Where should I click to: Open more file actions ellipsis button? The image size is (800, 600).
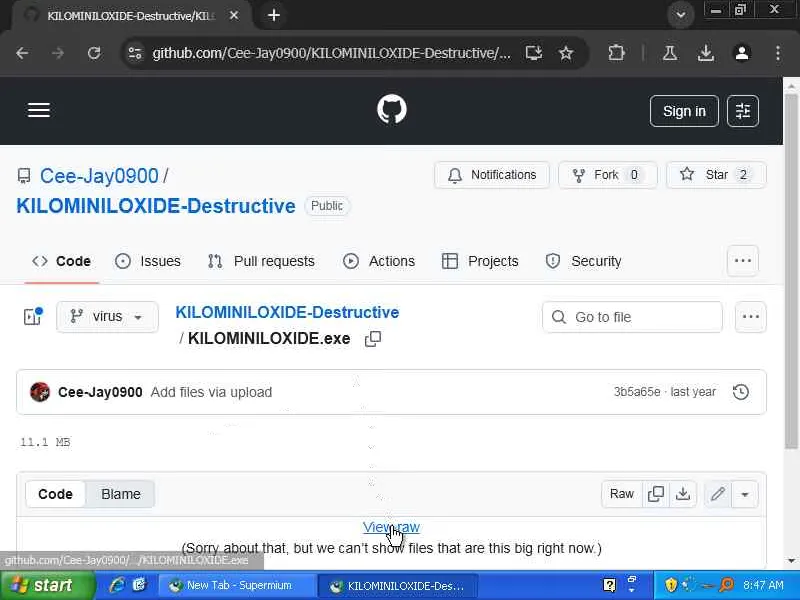pyautogui.click(x=751, y=317)
